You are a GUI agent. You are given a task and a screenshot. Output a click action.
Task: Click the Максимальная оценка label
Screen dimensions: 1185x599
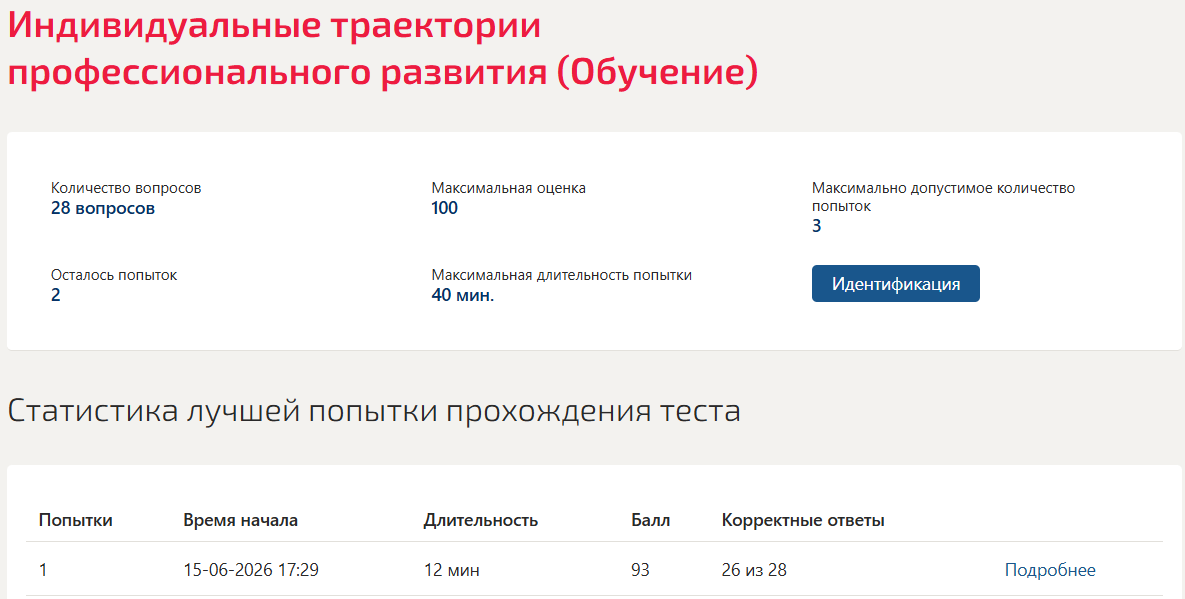click(x=509, y=188)
